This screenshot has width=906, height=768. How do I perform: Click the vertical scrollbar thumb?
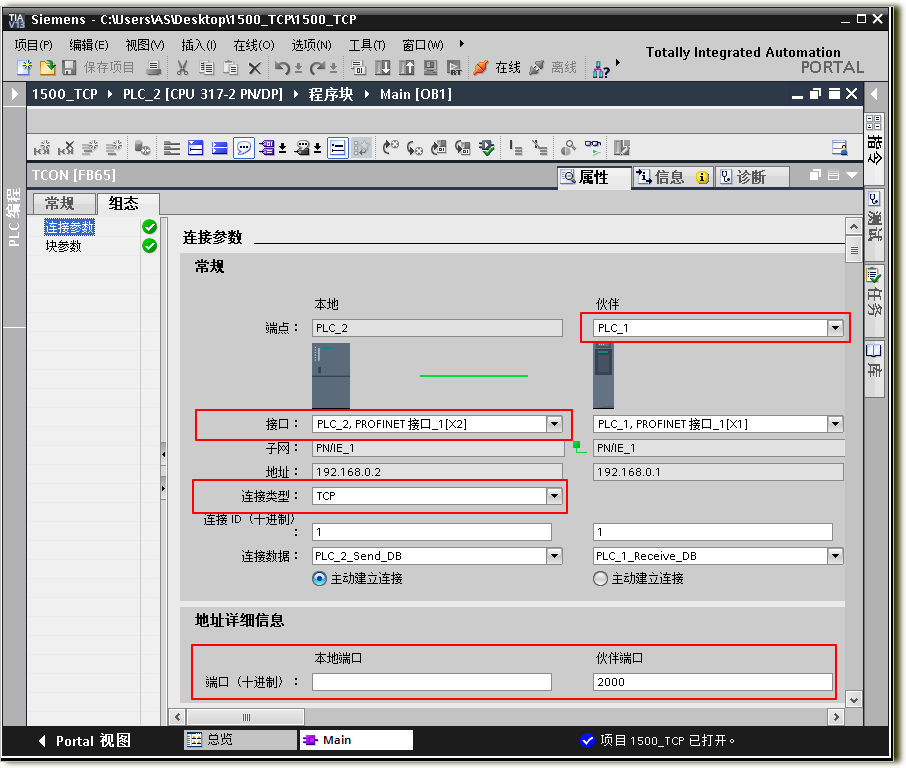click(853, 250)
